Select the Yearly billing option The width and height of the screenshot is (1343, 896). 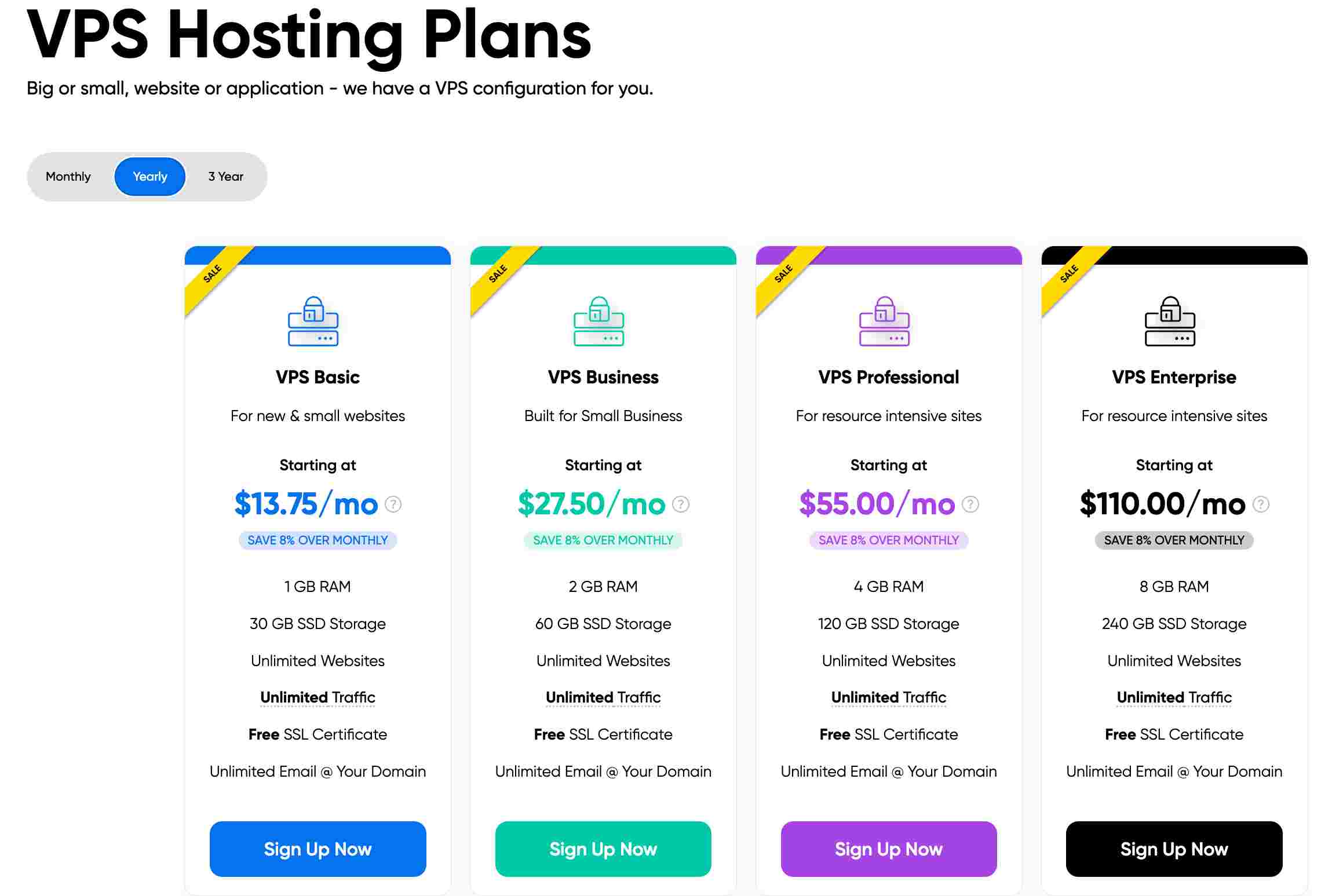150,177
